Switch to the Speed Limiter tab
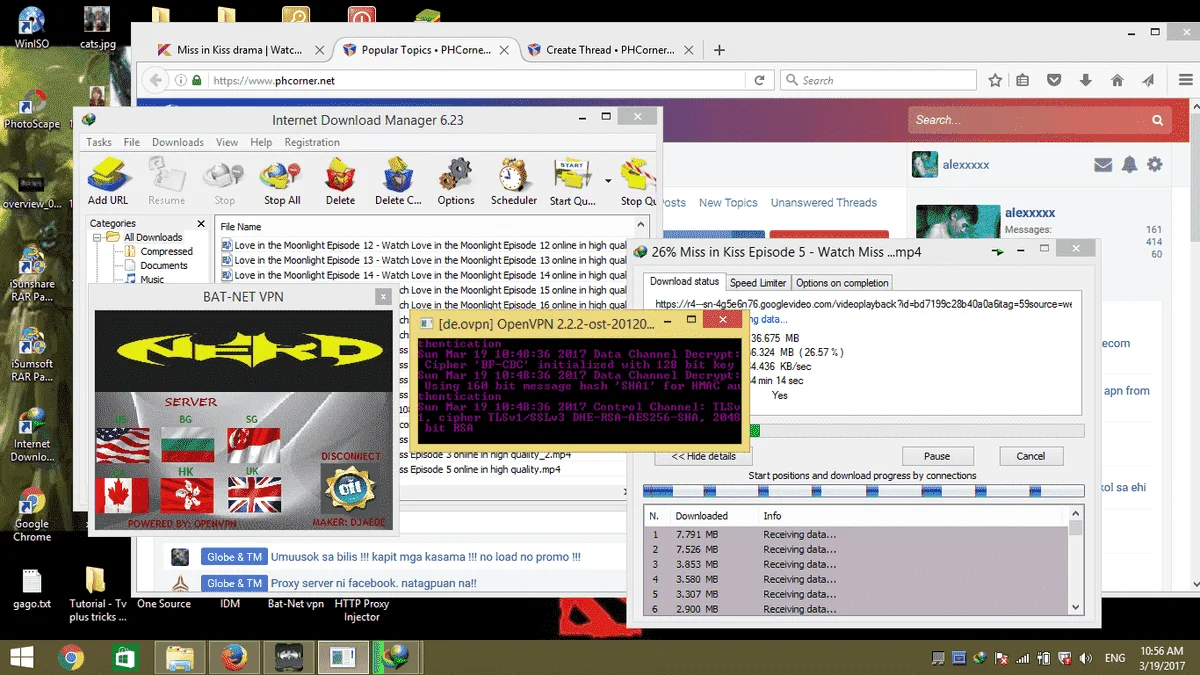Viewport: 1200px width, 675px height. (758, 283)
